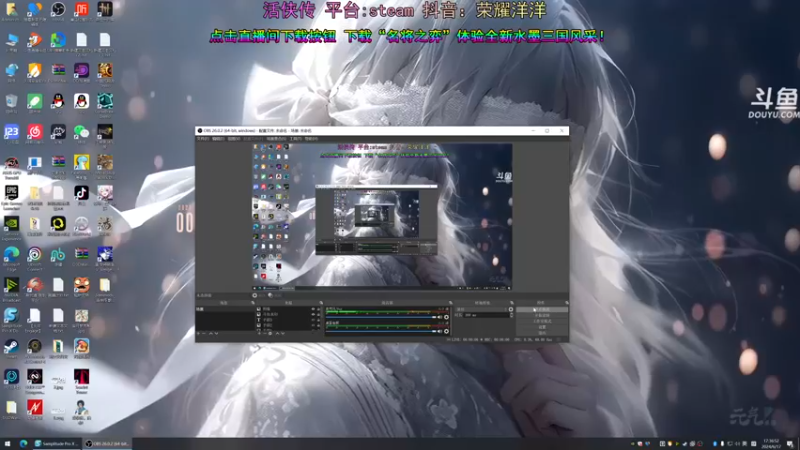Toggle lock on the second source

pos(318,314)
